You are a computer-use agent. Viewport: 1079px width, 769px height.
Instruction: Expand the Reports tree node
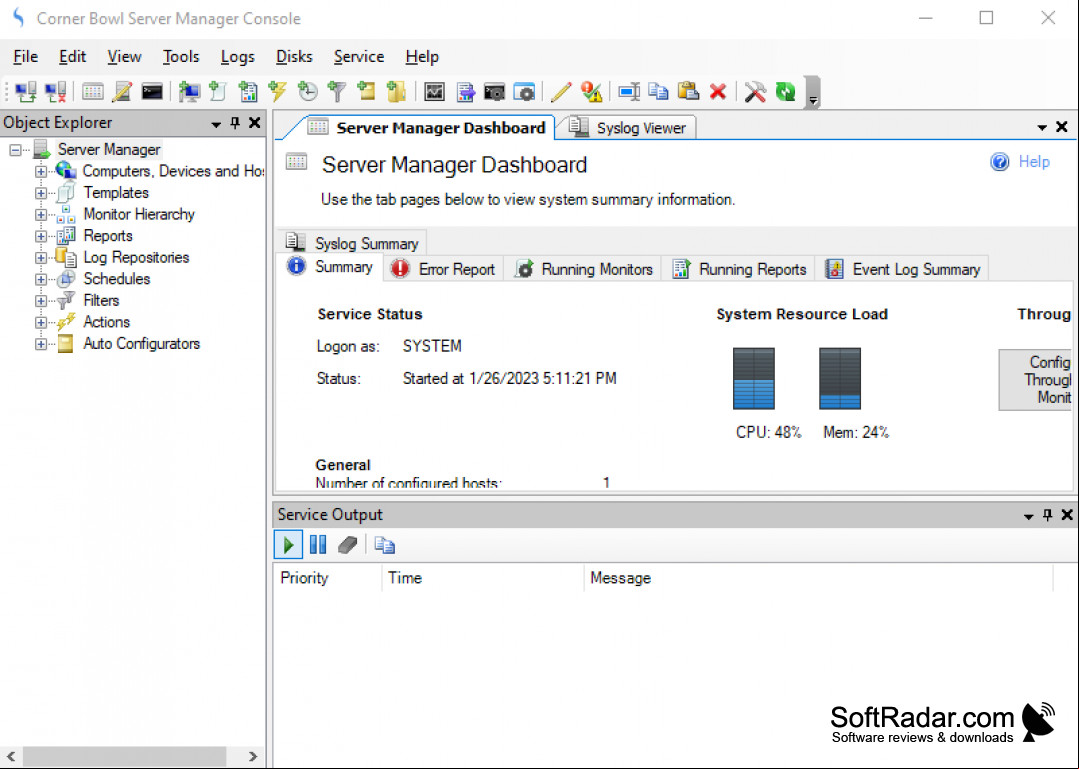pos(41,236)
